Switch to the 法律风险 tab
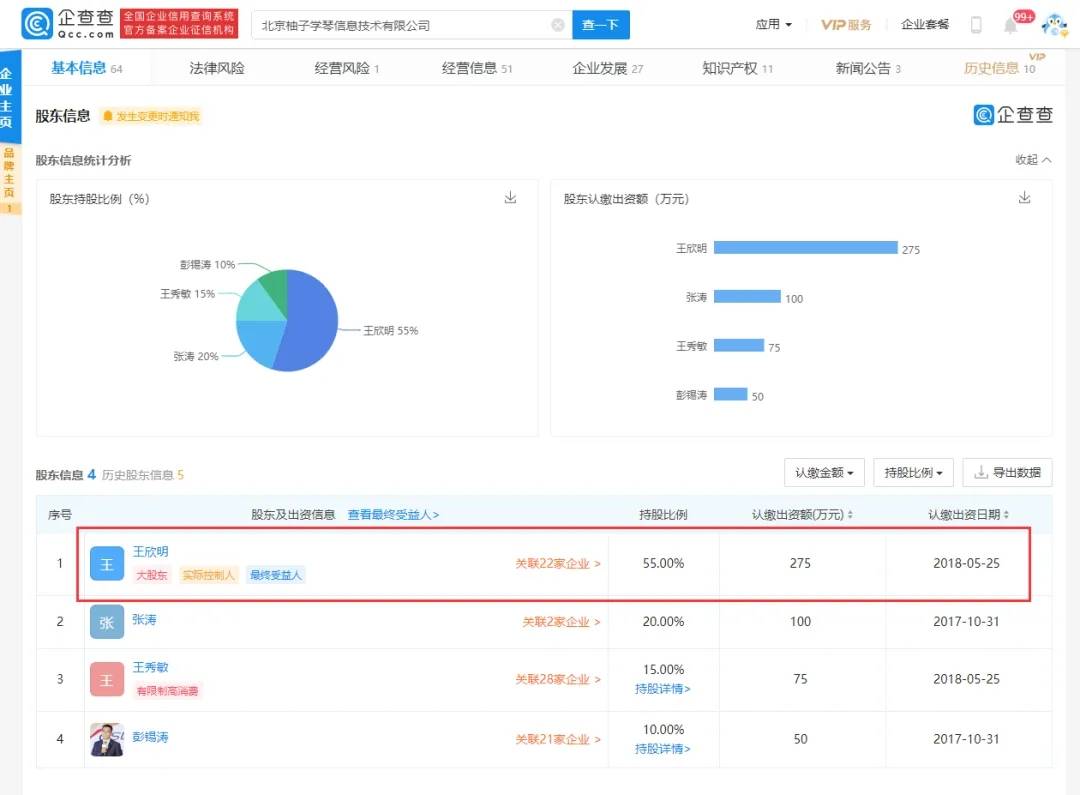 click(x=217, y=68)
